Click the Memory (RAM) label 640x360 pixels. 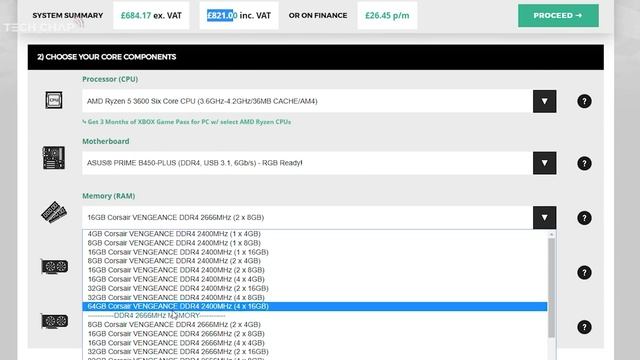[109, 196]
